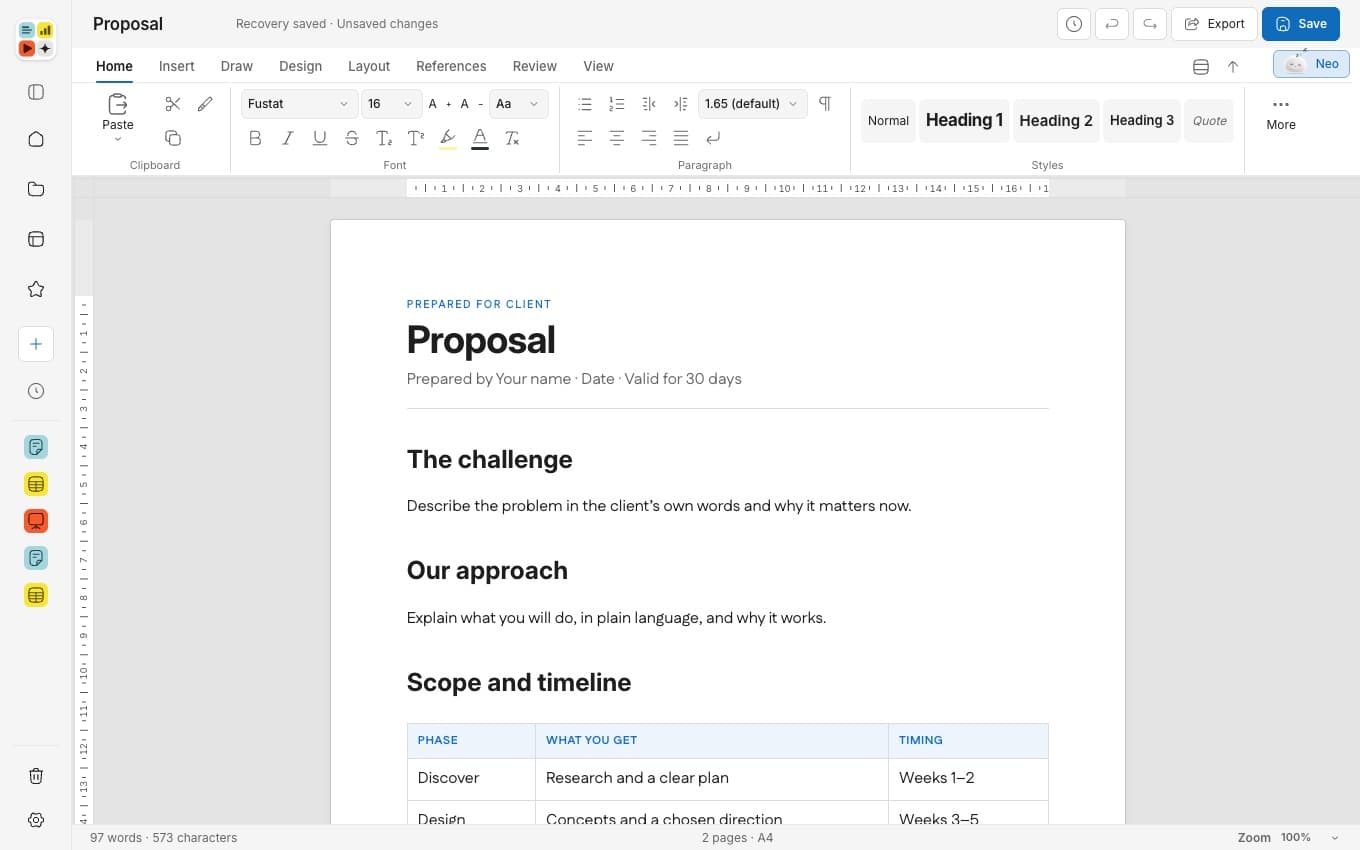Pick the font color underlined A
Screen dimensions: 1360x850
[480, 138]
